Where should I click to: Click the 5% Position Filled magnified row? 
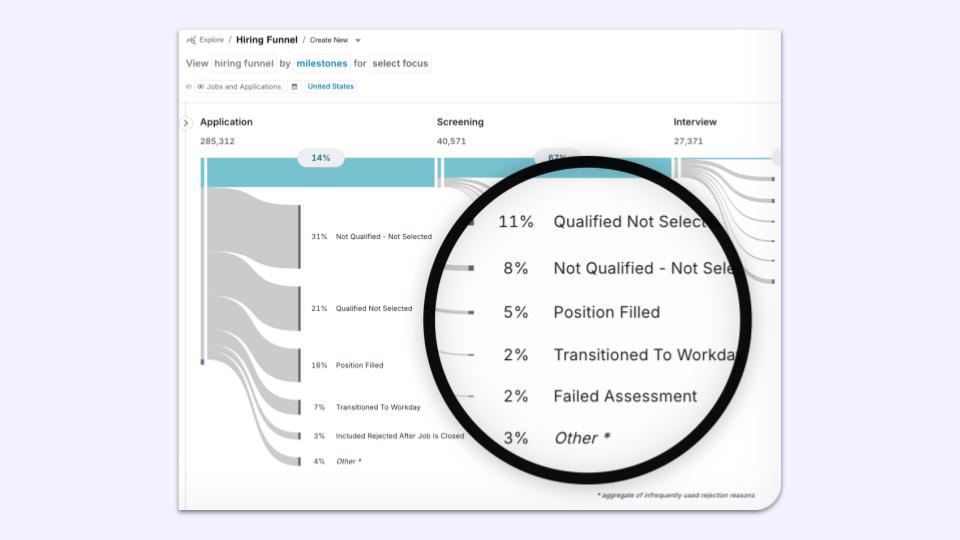[x=582, y=312]
